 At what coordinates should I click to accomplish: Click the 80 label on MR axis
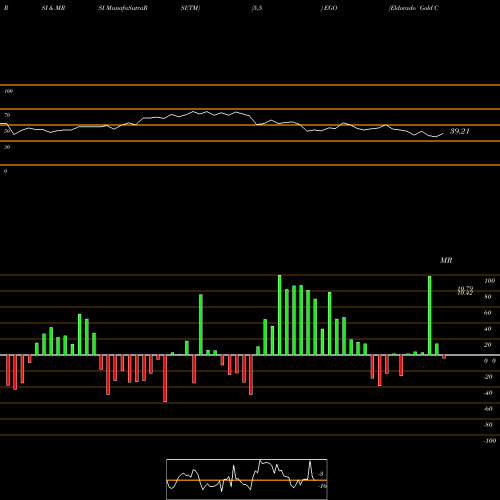pyautogui.click(x=487, y=297)
